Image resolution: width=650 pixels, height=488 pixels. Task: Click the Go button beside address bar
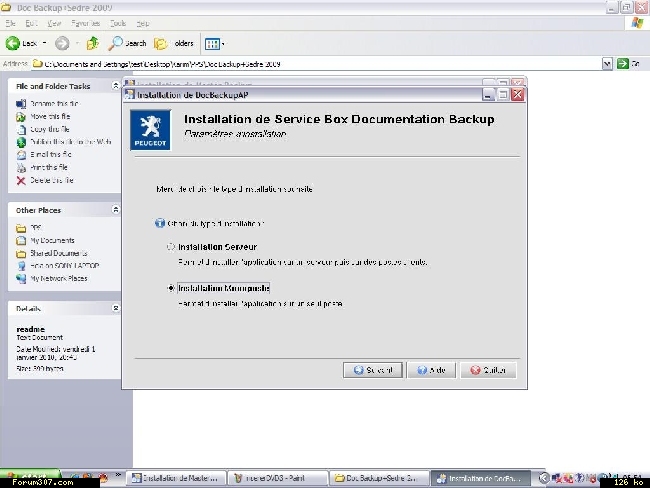(x=628, y=64)
